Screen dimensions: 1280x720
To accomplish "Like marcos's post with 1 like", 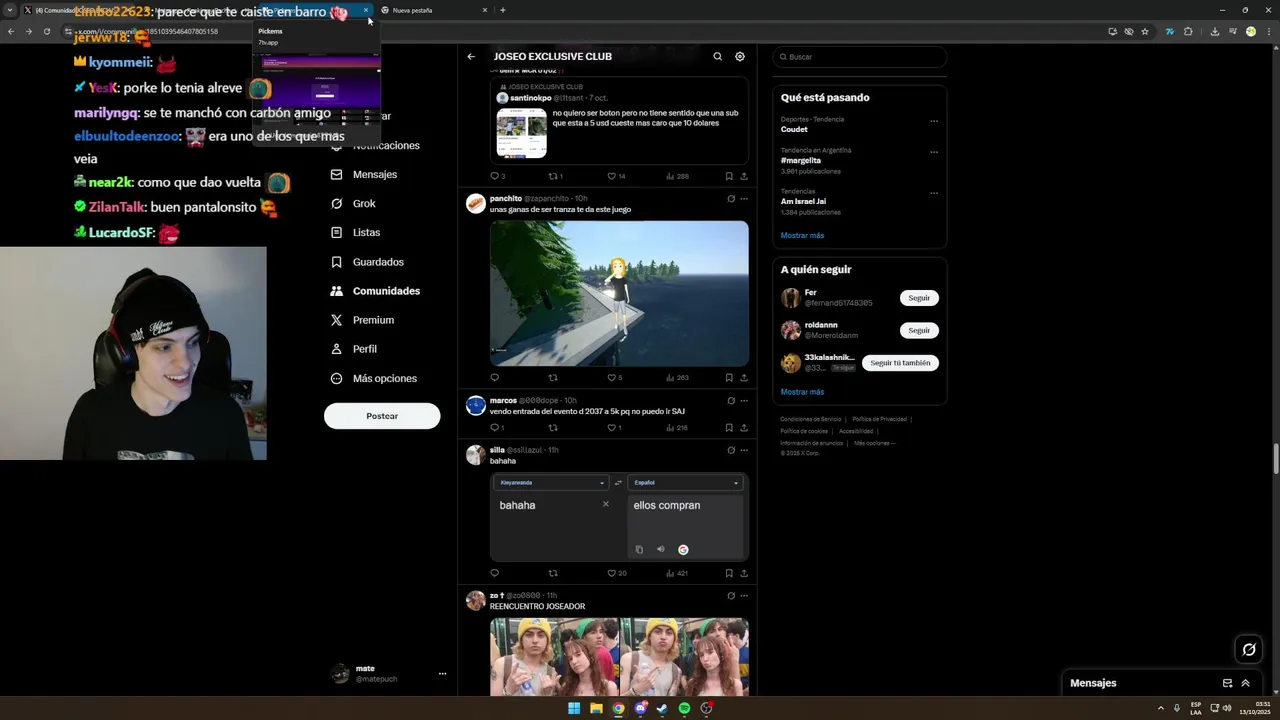I will point(615,428).
